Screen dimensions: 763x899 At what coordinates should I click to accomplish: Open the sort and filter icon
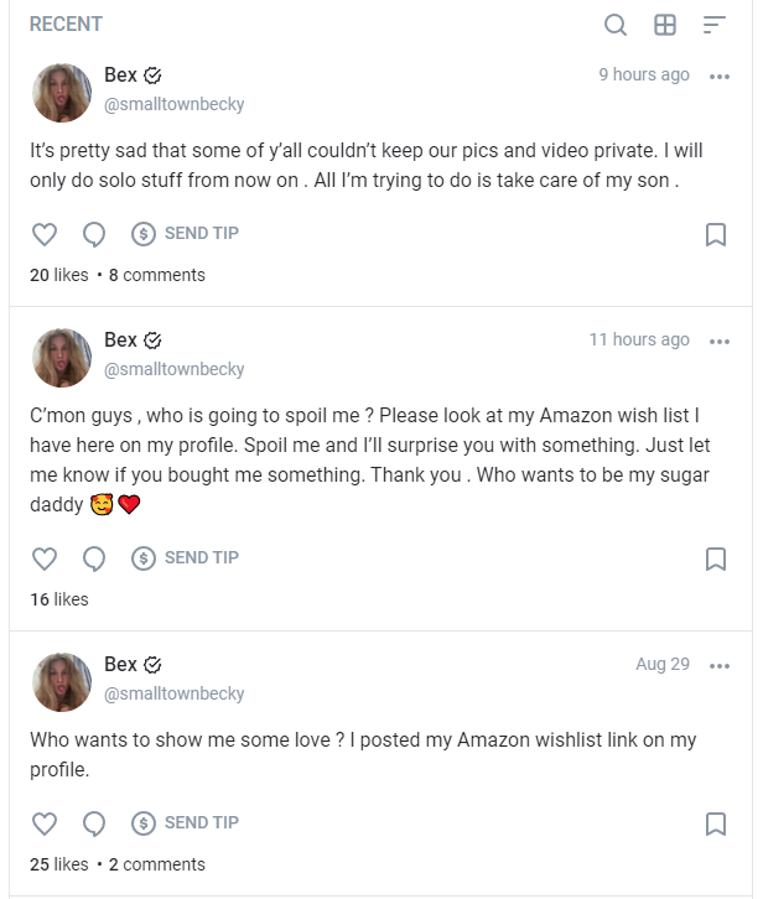[x=714, y=25]
